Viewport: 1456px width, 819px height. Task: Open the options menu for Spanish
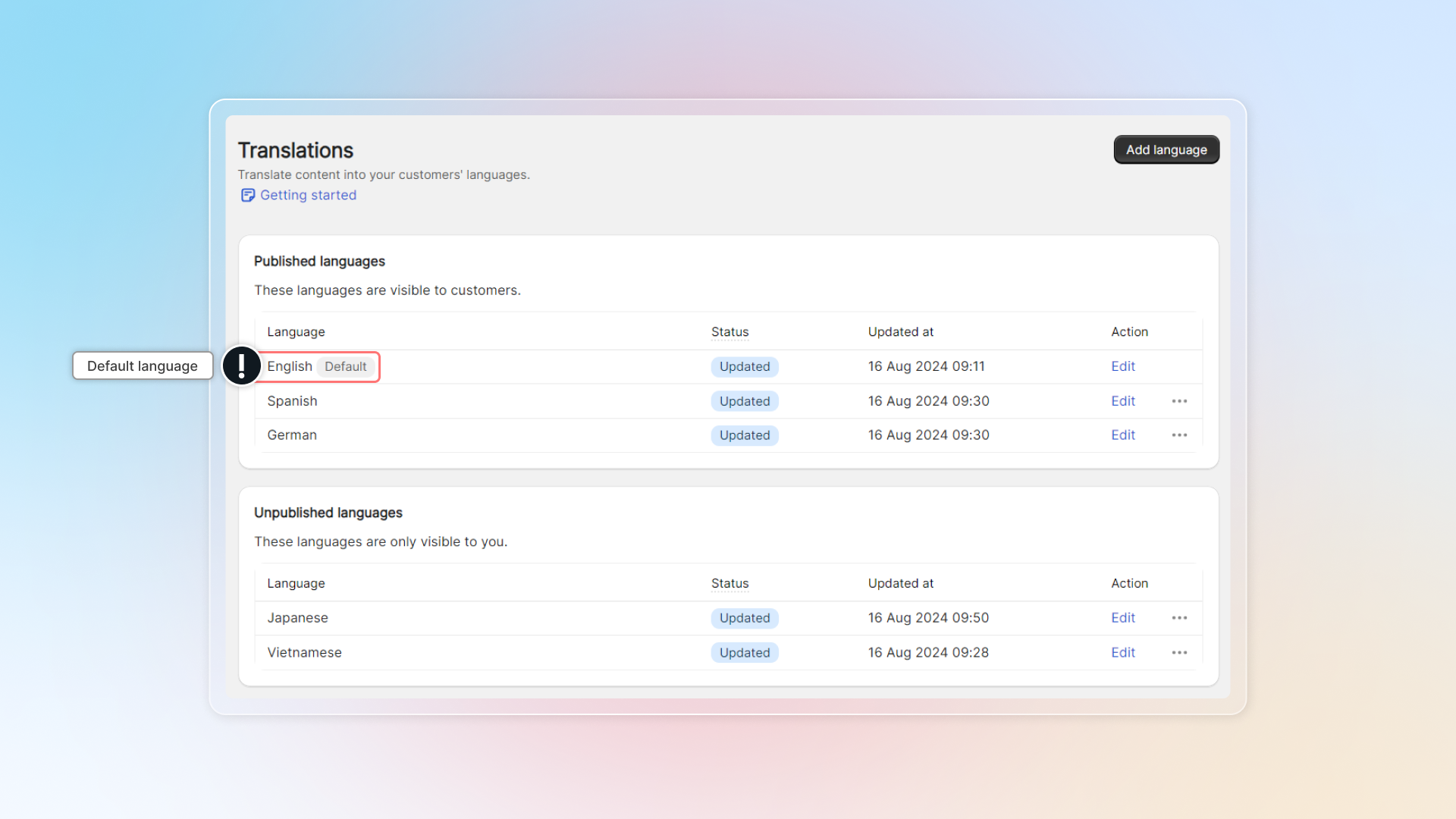(1179, 400)
